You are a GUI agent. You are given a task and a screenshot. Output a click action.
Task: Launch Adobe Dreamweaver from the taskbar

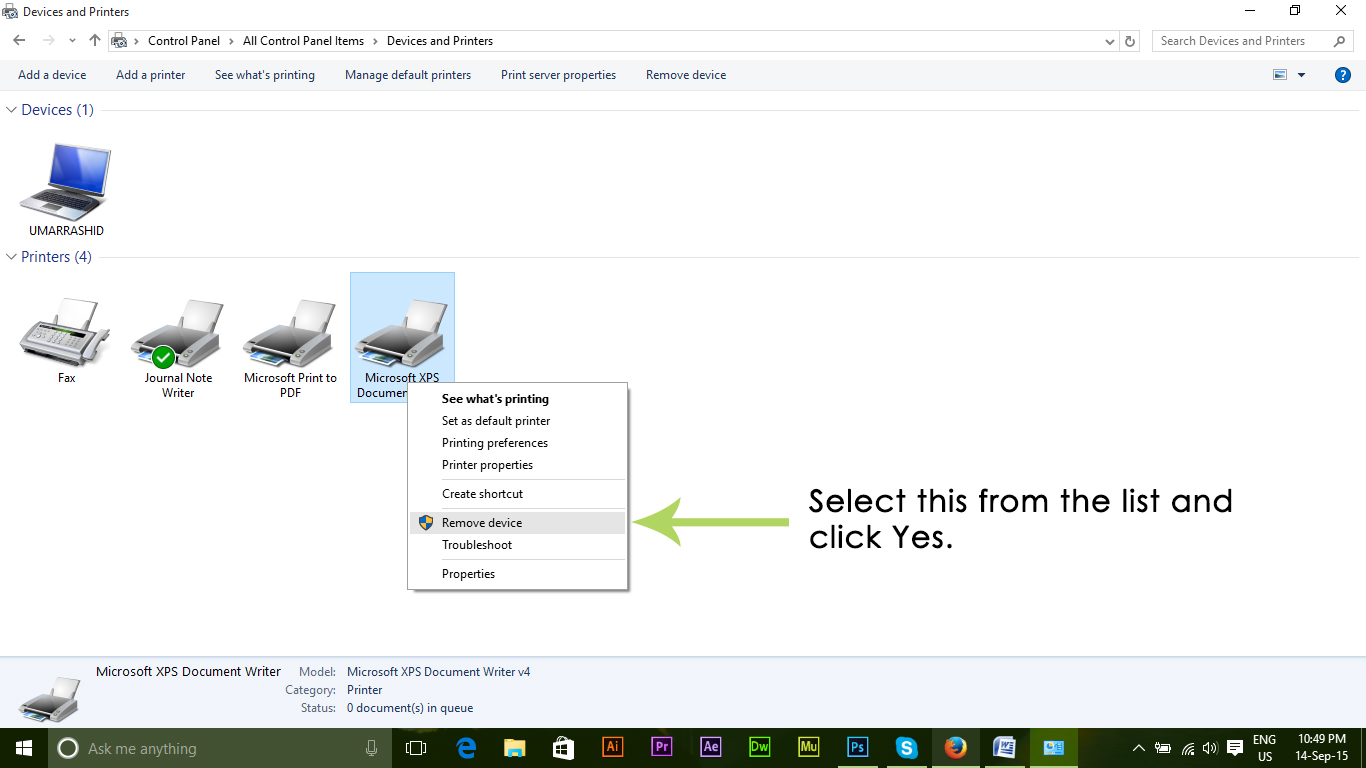tap(760, 748)
